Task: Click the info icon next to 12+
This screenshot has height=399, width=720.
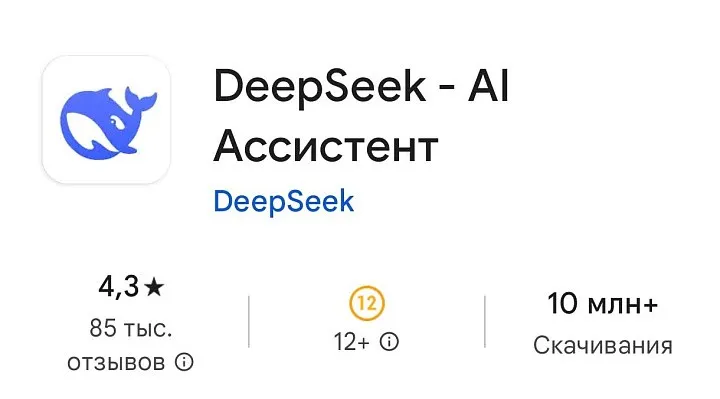Action: pos(389,342)
